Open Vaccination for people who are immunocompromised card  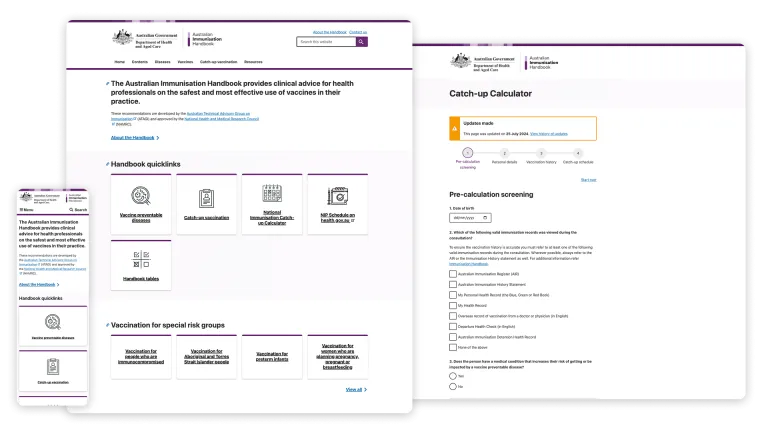point(141,357)
